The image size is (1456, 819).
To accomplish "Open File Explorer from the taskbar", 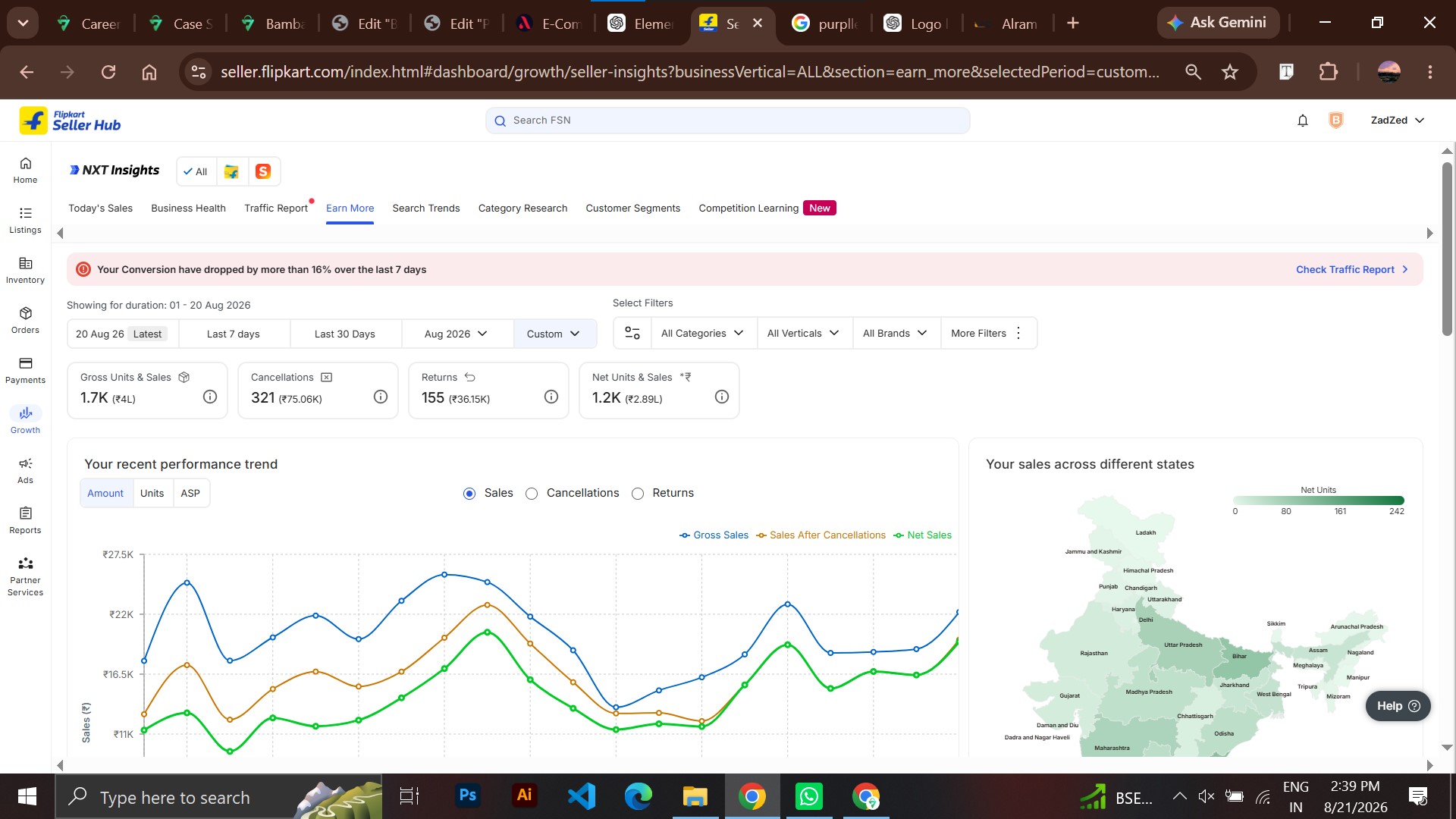I will point(695,796).
